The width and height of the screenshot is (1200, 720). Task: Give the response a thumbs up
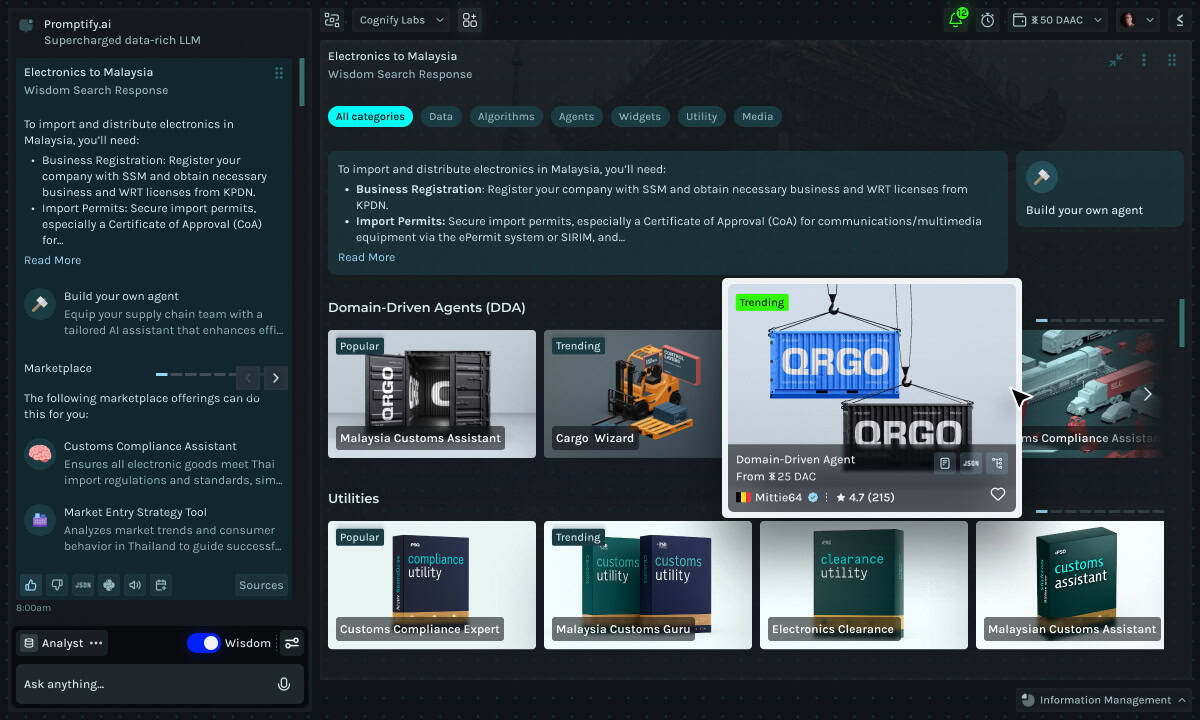(31, 585)
